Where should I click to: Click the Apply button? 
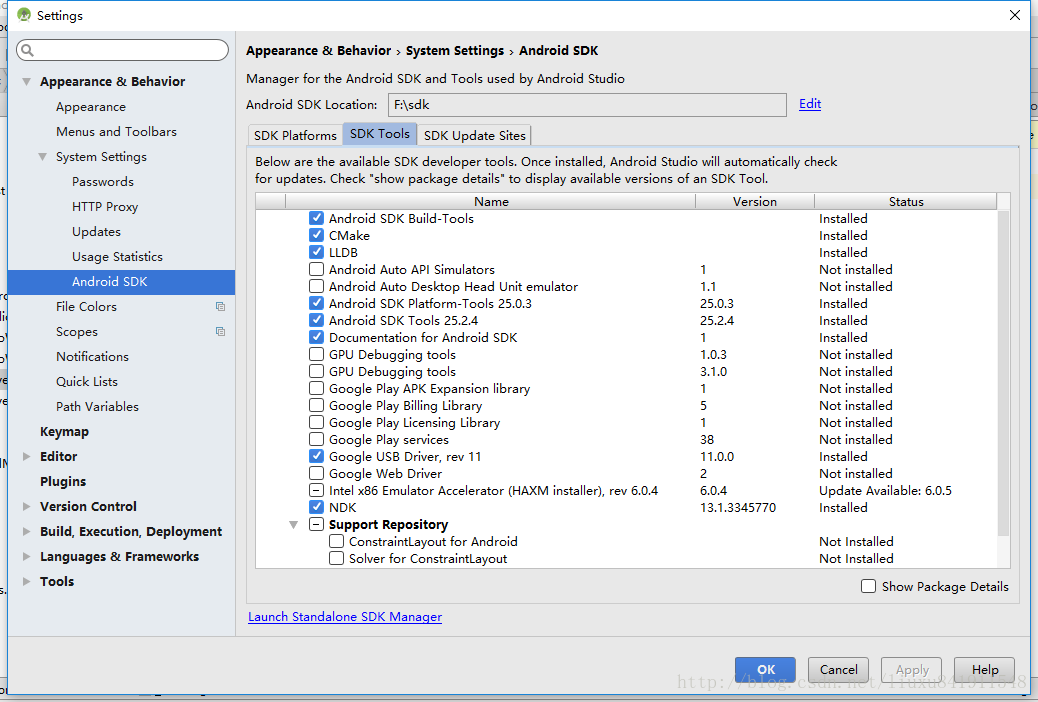tap(912, 670)
